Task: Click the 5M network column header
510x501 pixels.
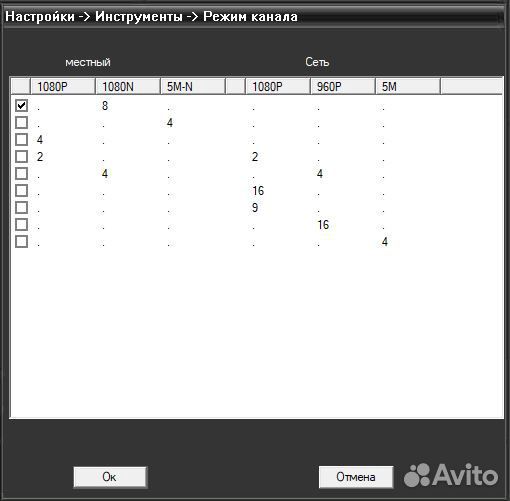Action: tap(408, 87)
